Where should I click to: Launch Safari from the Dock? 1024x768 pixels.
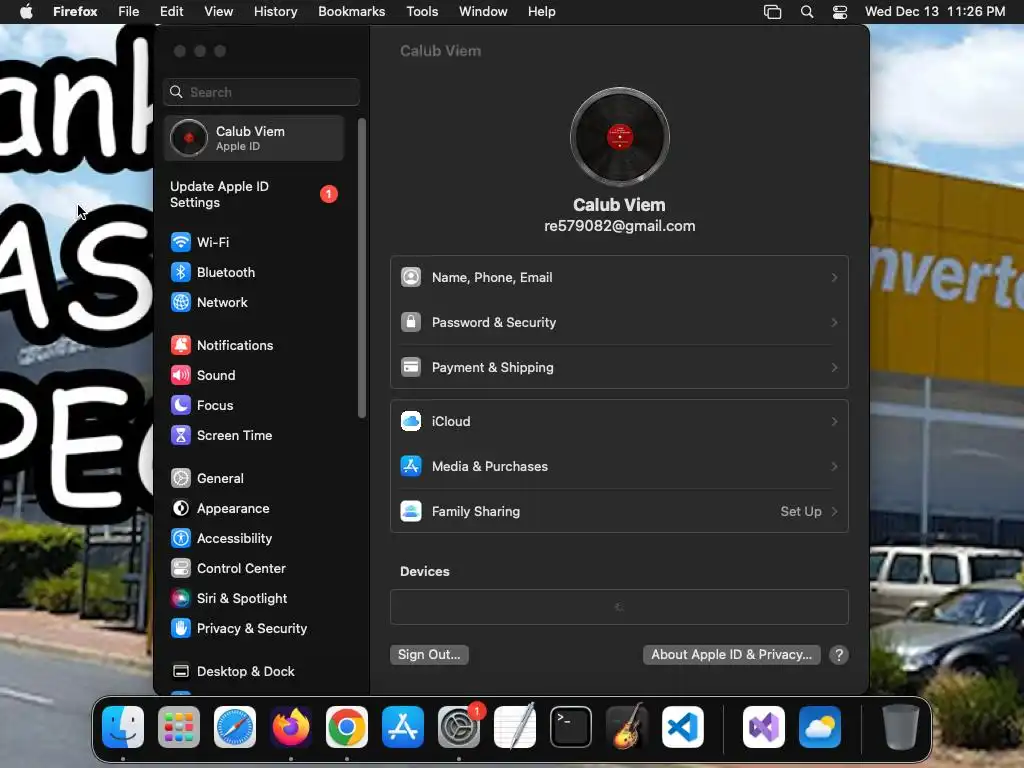pos(235,728)
